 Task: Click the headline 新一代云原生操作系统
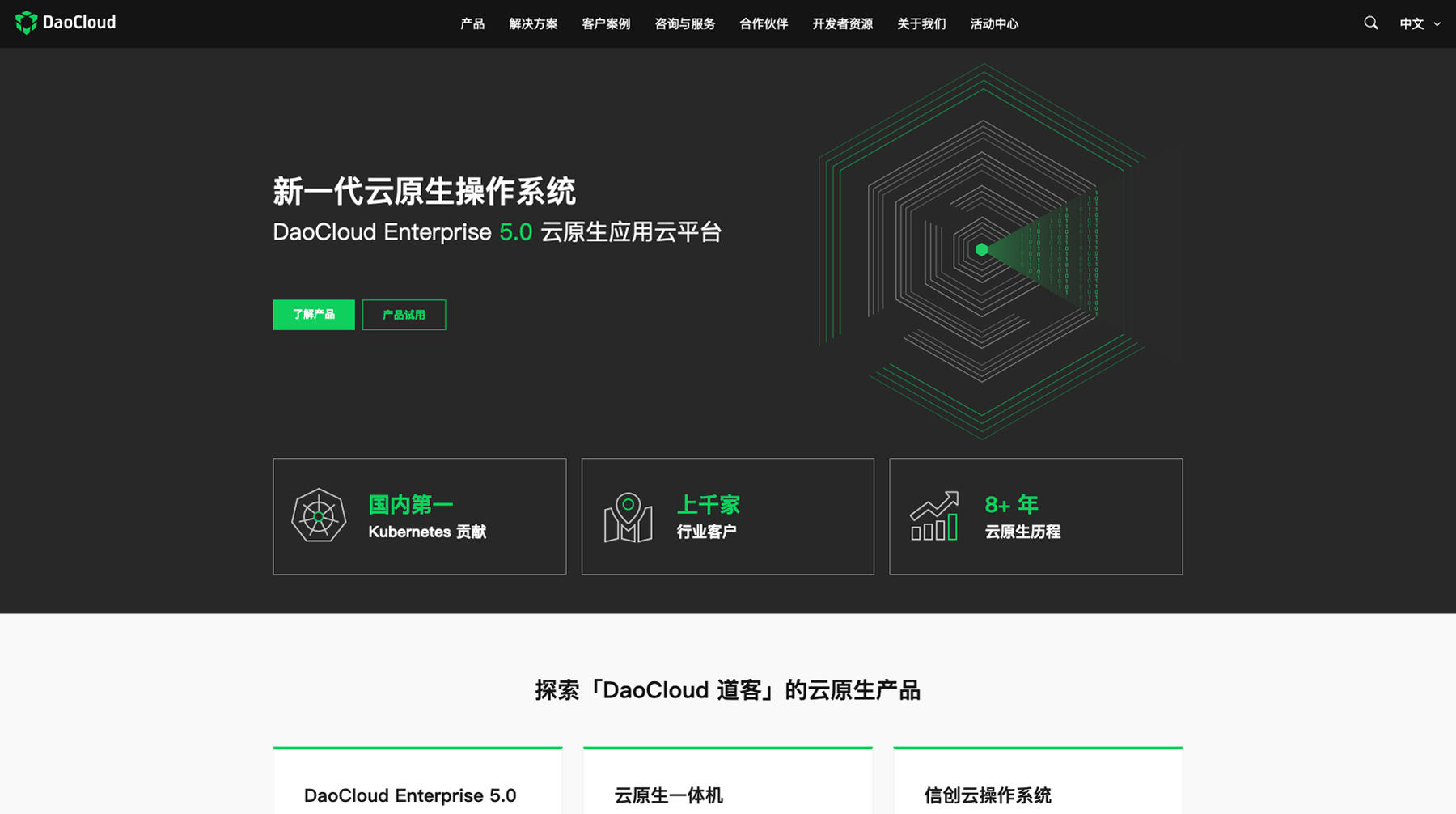coord(424,192)
